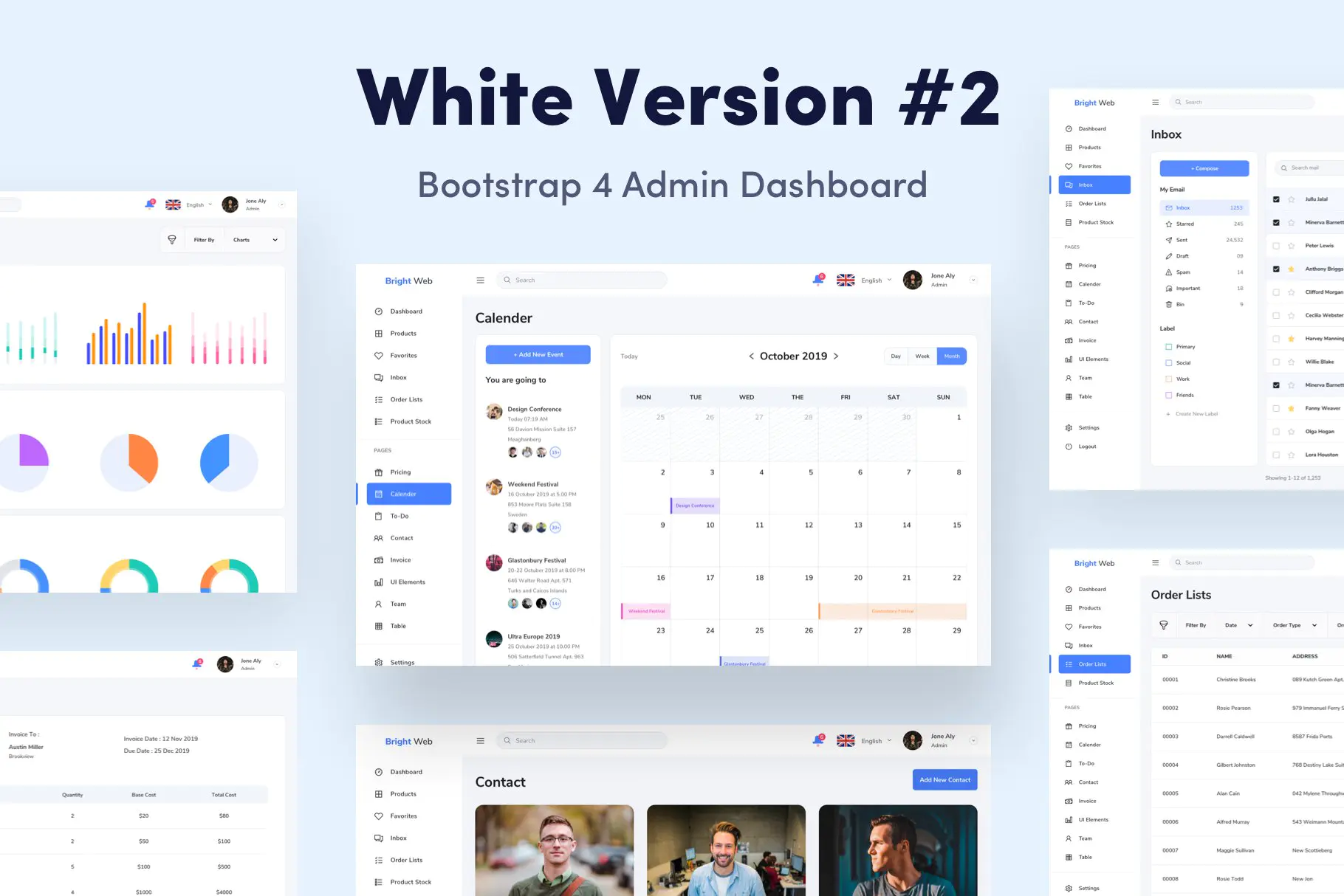Screen dimensions: 1344x896
Task: Go to next month after October 2019
Action: (836, 356)
